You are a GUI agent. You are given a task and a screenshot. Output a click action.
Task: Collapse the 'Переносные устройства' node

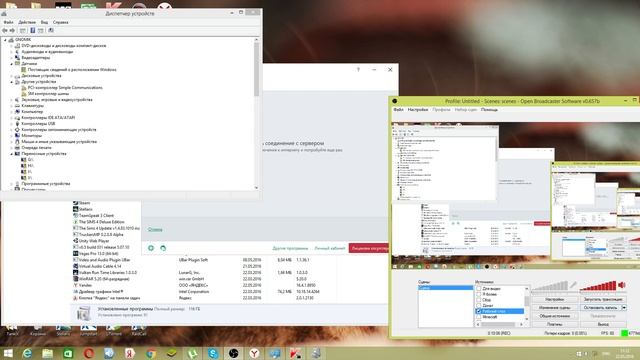pos(11,154)
